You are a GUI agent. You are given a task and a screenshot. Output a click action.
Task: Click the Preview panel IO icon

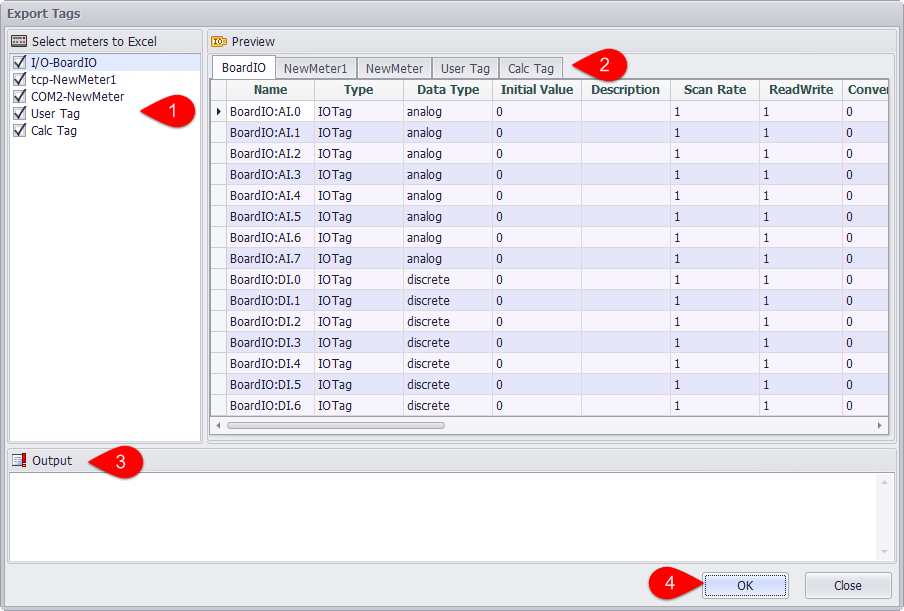click(219, 42)
